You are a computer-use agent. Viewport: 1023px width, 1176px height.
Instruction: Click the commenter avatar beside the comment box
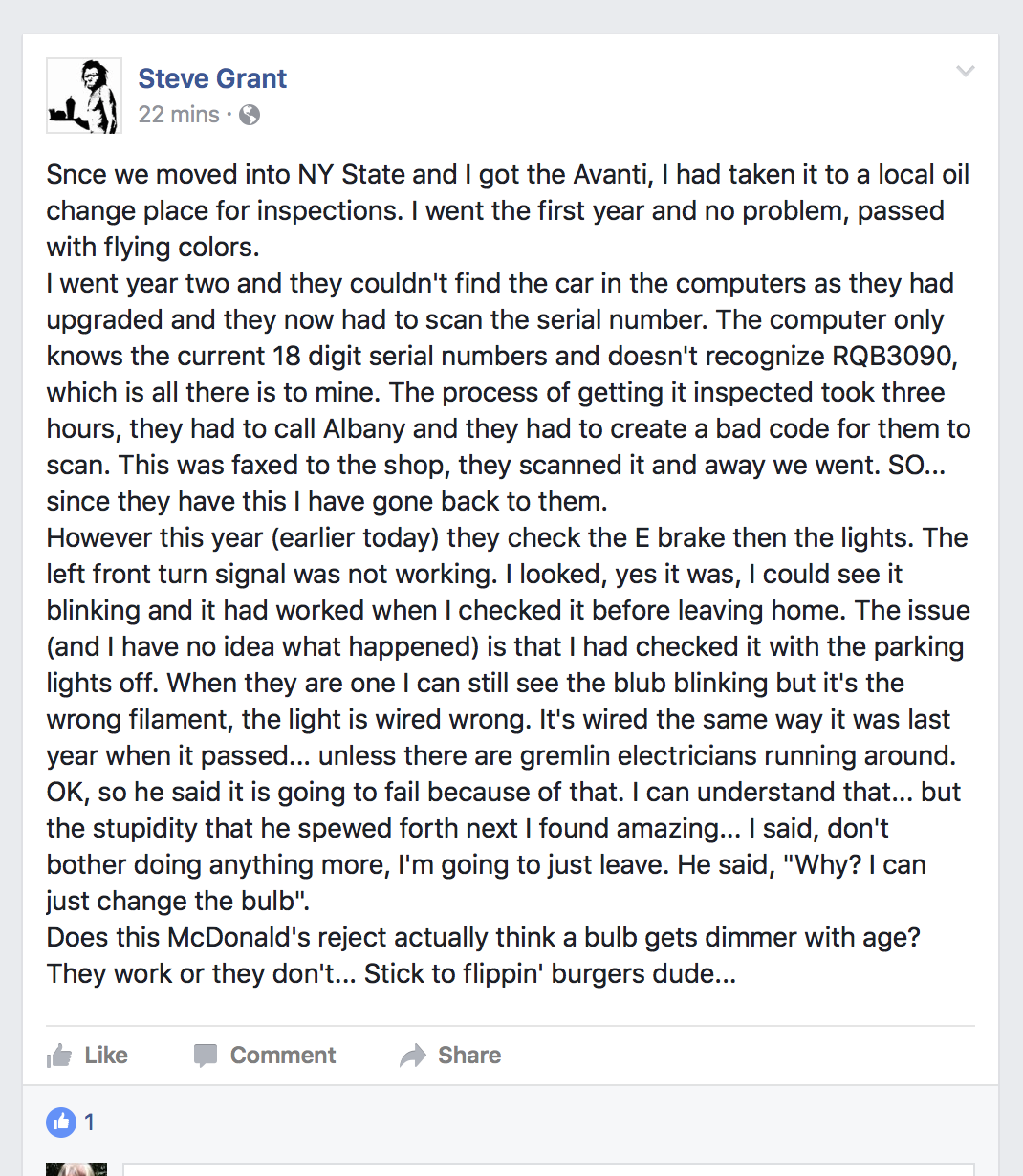pos(76,1169)
